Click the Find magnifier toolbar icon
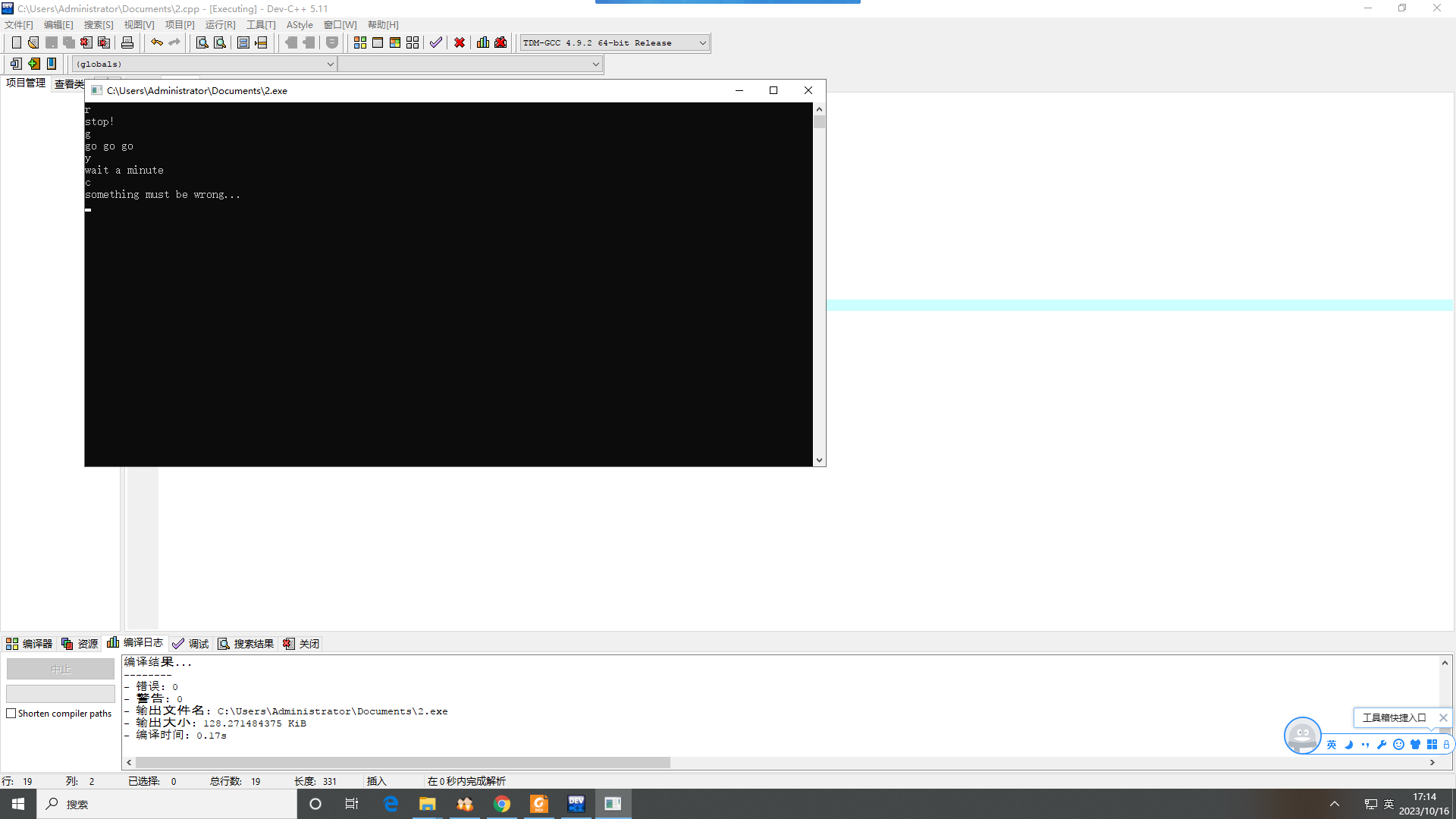The image size is (1456, 819). point(202,42)
